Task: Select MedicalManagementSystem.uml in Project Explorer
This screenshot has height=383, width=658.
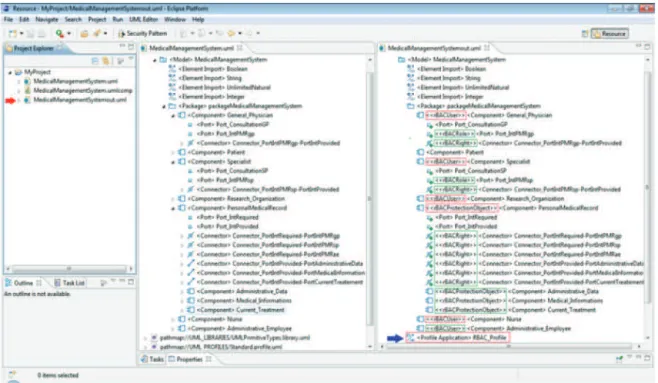Action: (x=76, y=81)
